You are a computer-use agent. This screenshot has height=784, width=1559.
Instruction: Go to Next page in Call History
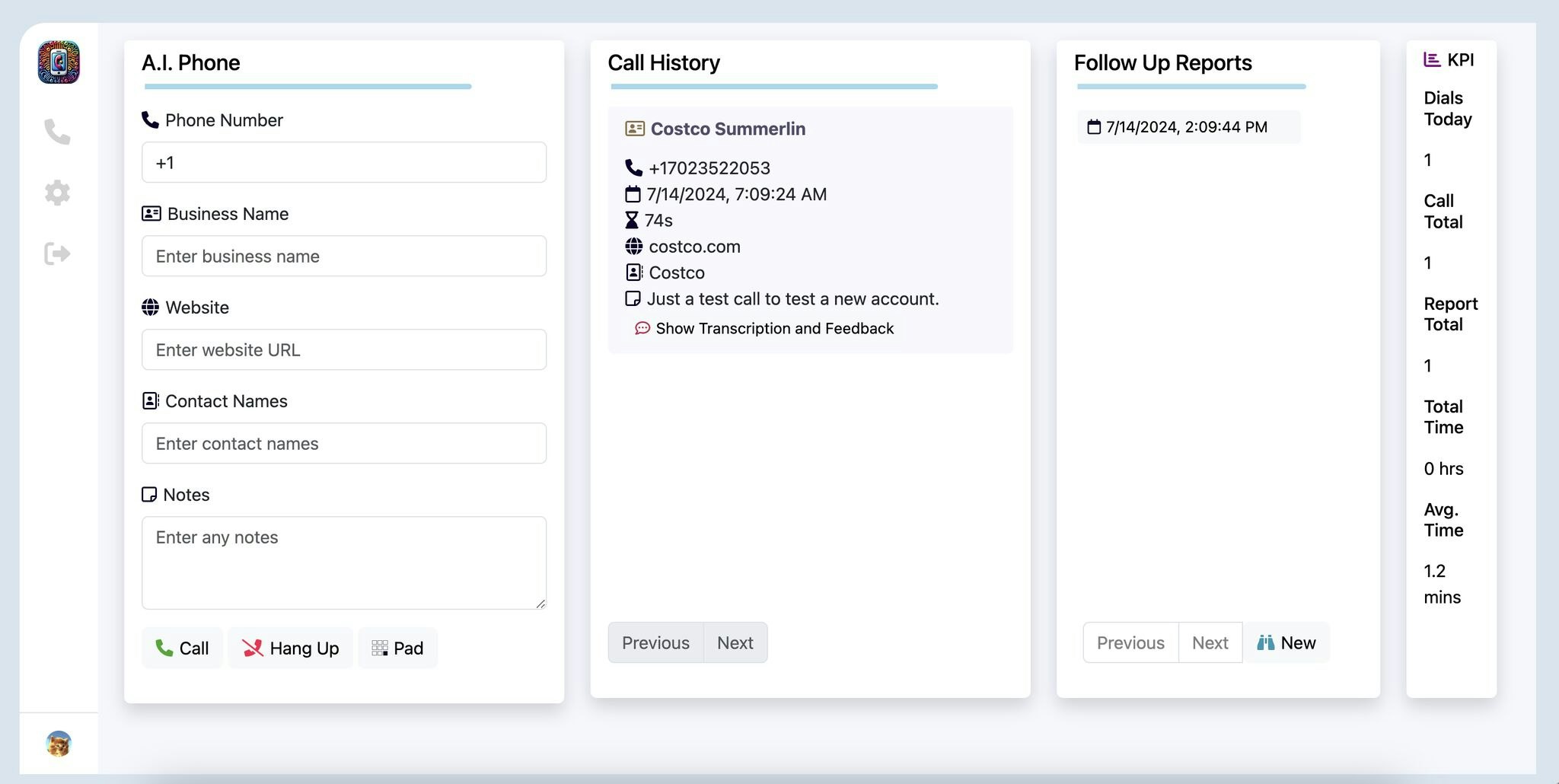point(735,643)
